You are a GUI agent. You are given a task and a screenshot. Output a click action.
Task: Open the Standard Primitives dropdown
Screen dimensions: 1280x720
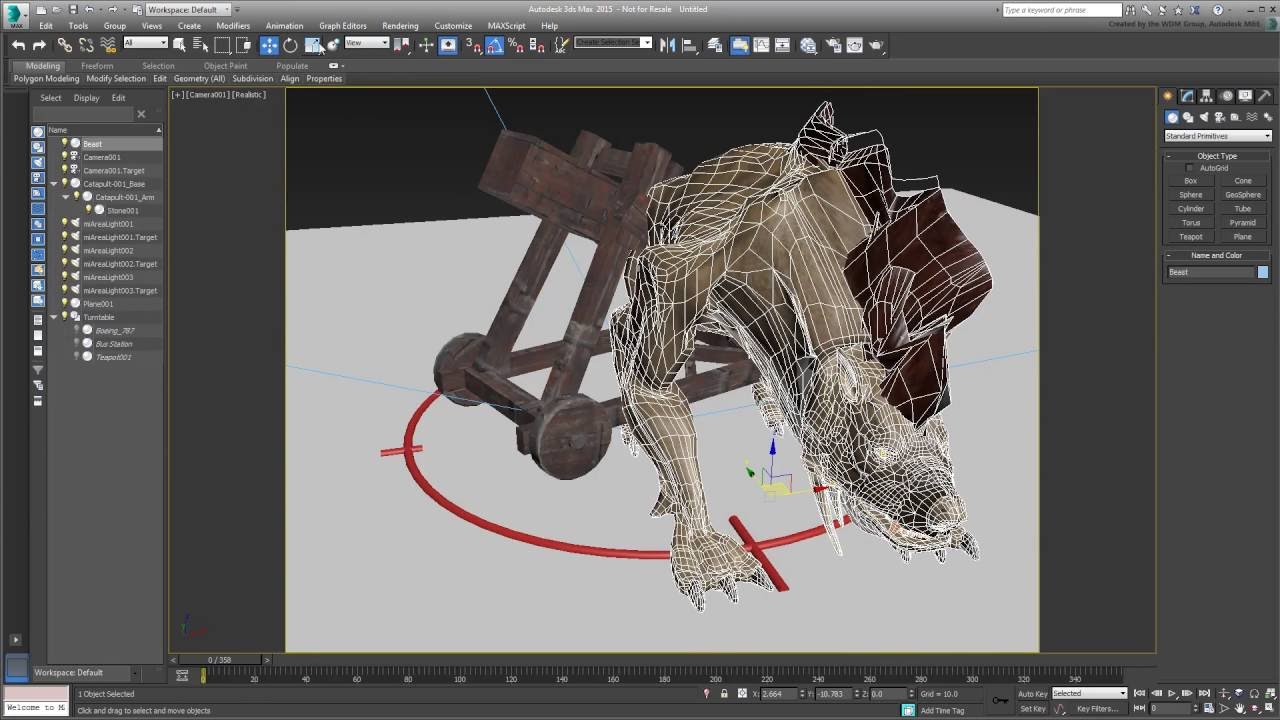pos(1217,136)
